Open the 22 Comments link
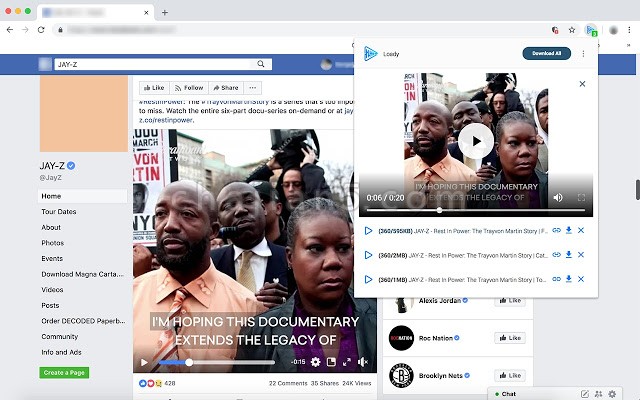 pos(288,383)
